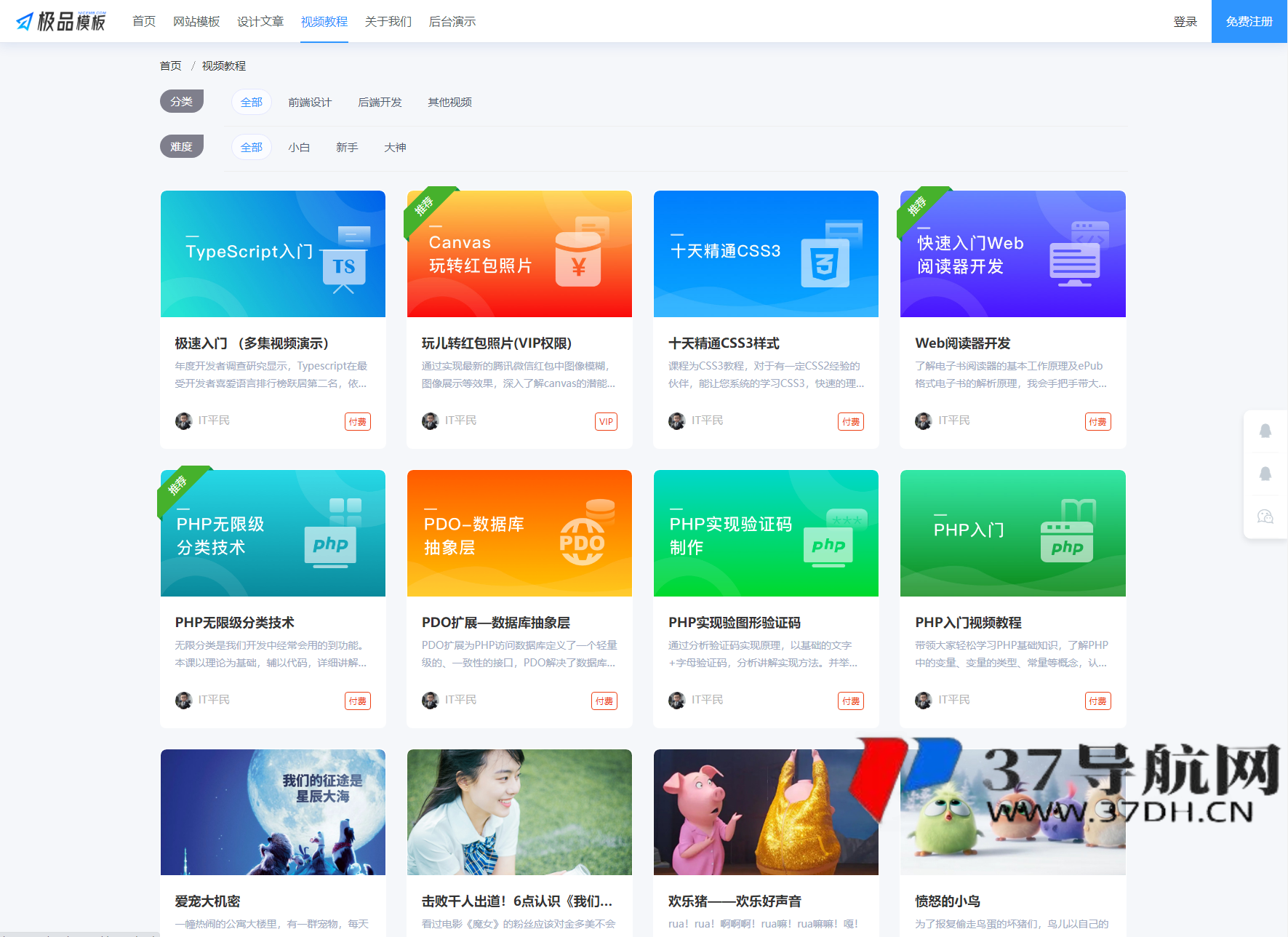
Task: Click the WeChat chat icon in sidebar
Action: [1265, 517]
